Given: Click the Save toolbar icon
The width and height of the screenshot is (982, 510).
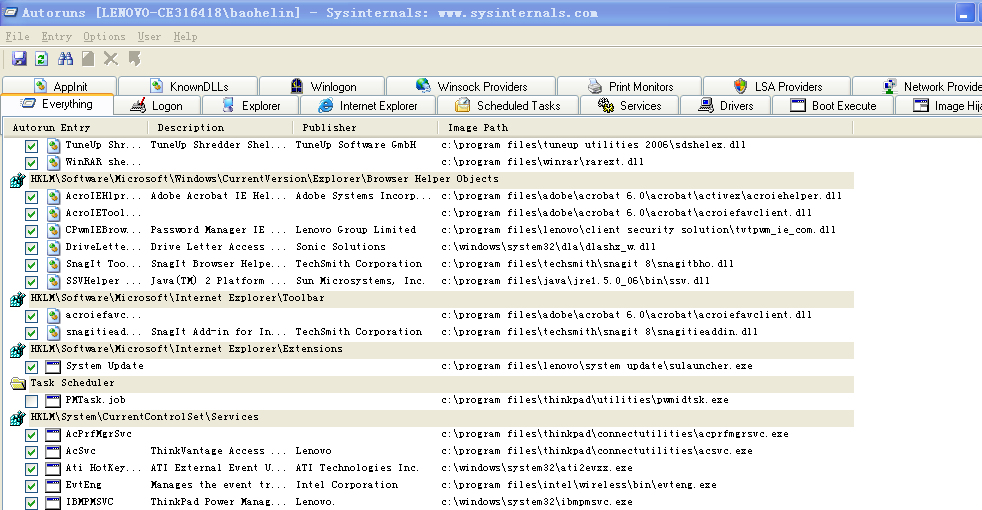Looking at the screenshot, I should pos(19,59).
